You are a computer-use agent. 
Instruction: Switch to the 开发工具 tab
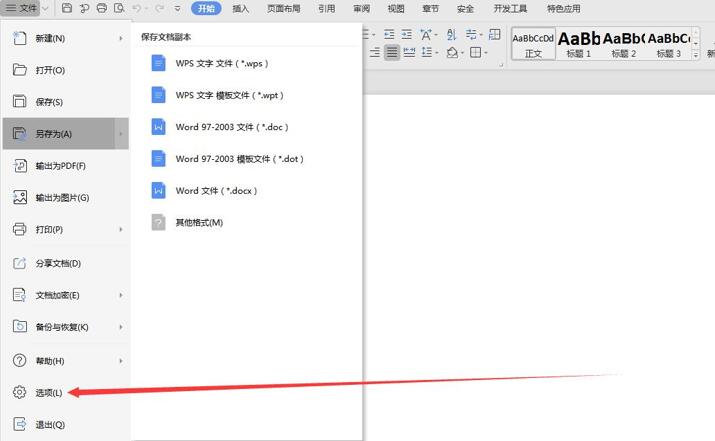(x=510, y=8)
